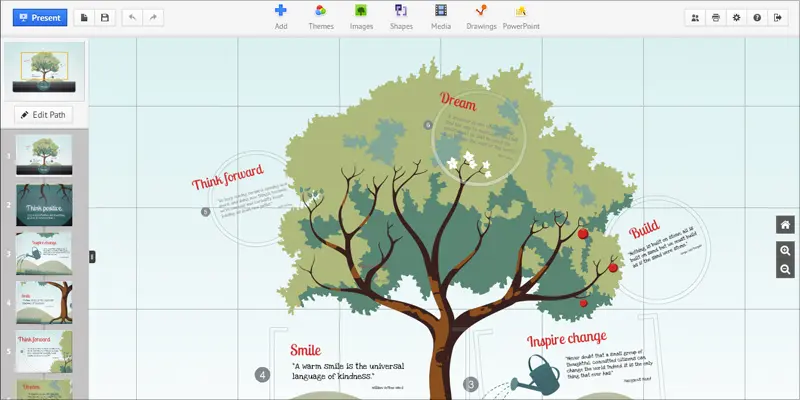Click the Dream heading on canvas
The image size is (800, 400).
(458, 101)
